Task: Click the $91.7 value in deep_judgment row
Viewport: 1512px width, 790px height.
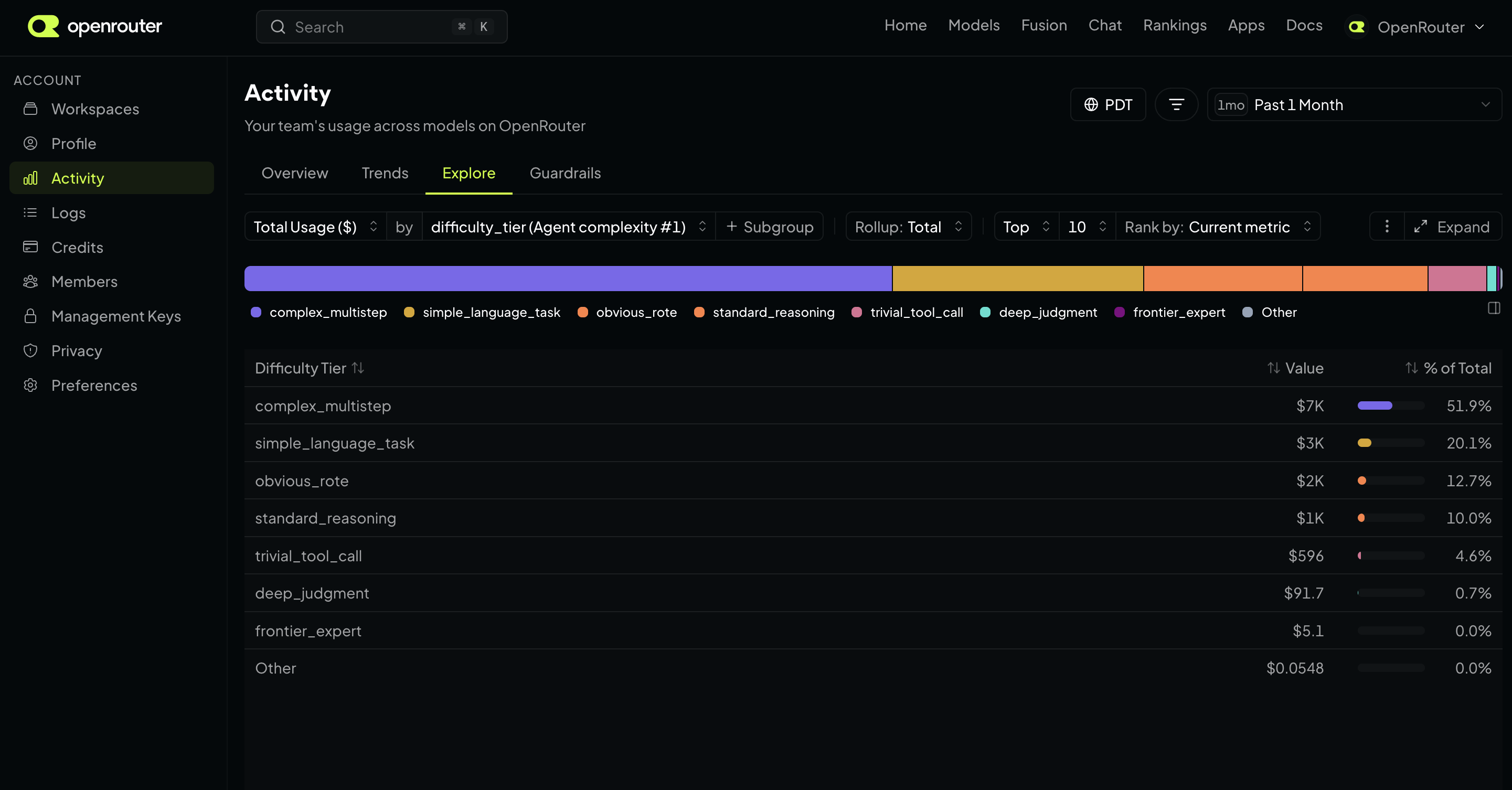Action: coord(1303,593)
